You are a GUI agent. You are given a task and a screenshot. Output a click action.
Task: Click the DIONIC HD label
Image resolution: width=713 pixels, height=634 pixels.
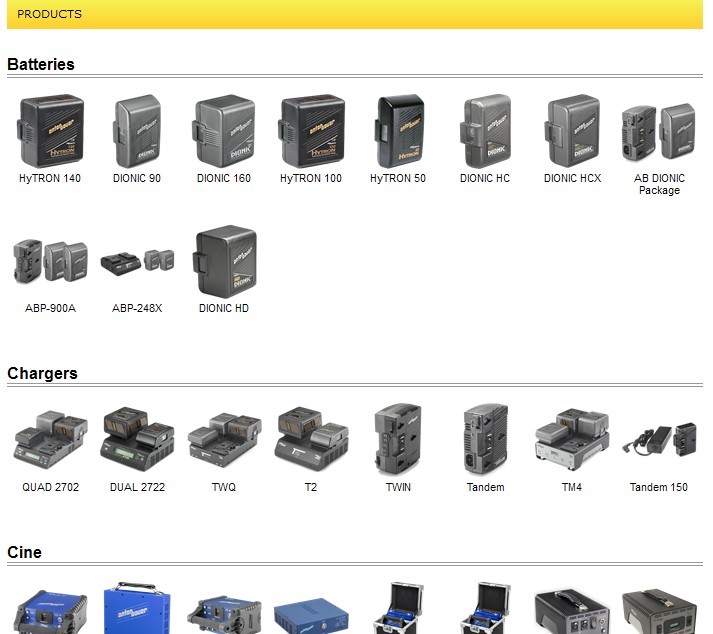(224, 308)
